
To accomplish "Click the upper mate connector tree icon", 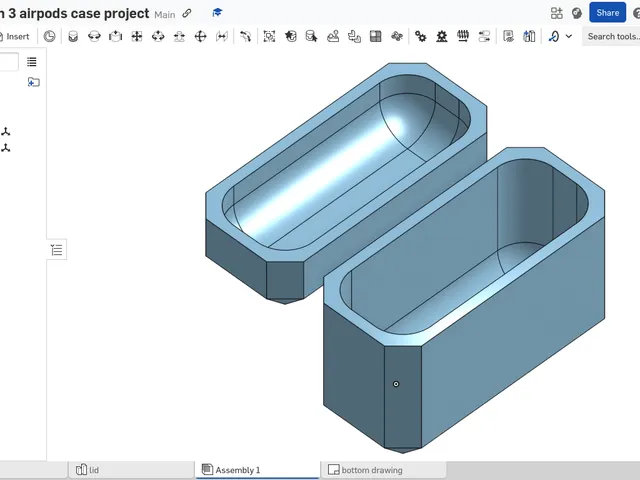I will [x=6, y=132].
